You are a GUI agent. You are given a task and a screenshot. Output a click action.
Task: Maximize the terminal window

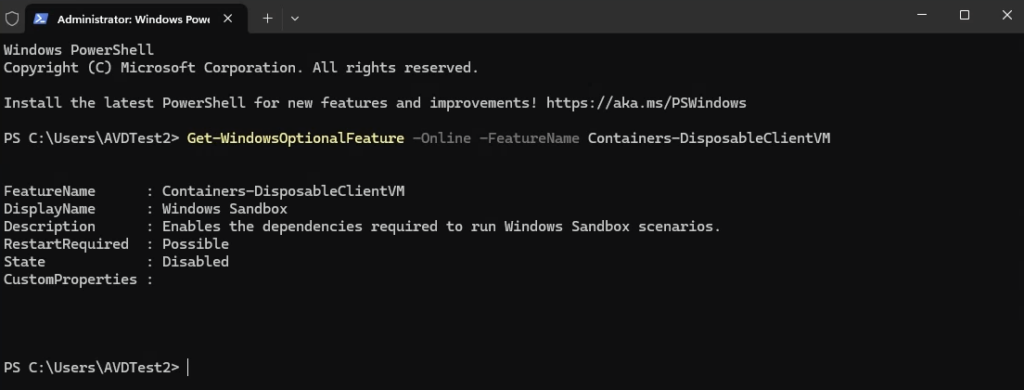pyautogui.click(x=964, y=15)
